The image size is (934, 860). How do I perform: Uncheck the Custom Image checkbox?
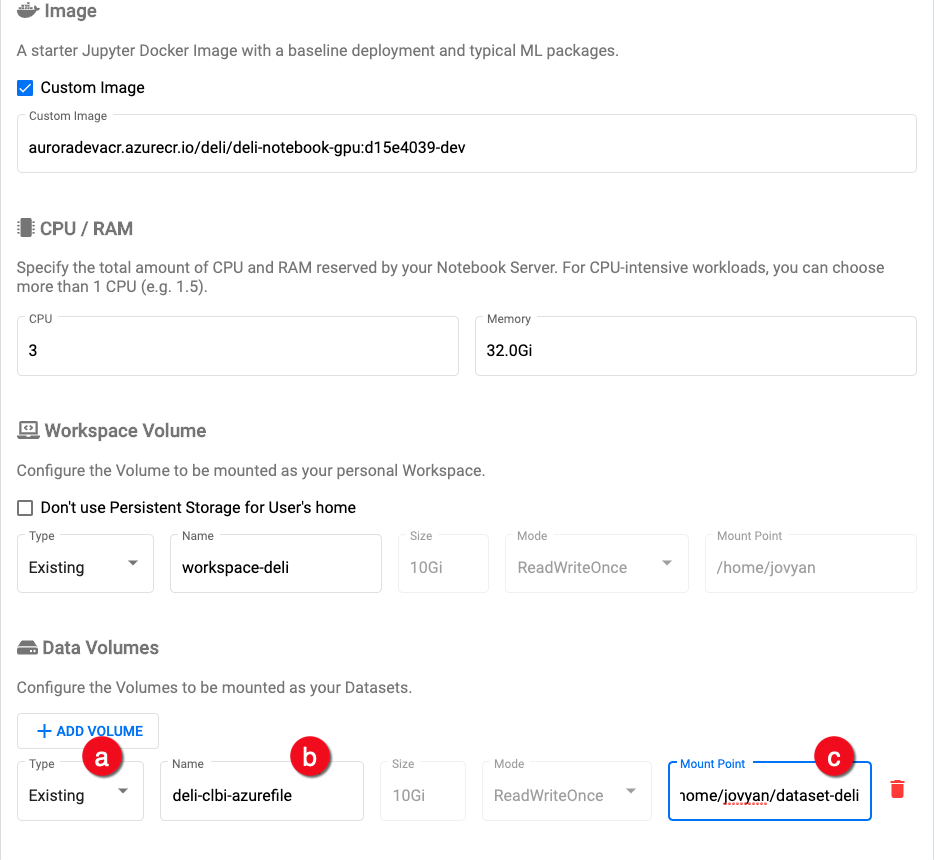(x=25, y=87)
